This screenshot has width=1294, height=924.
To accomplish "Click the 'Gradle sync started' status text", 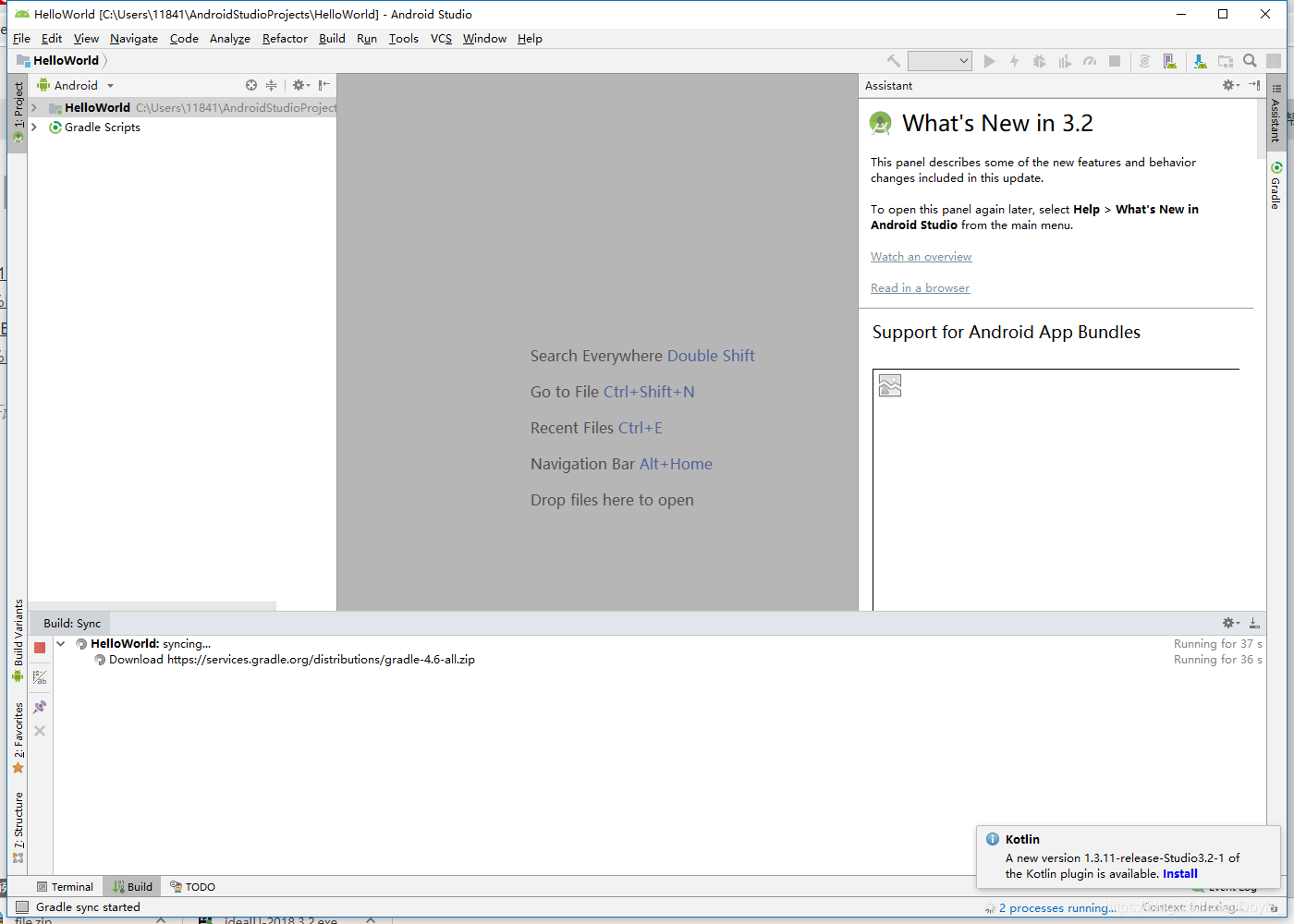I will tap(88, 907).
